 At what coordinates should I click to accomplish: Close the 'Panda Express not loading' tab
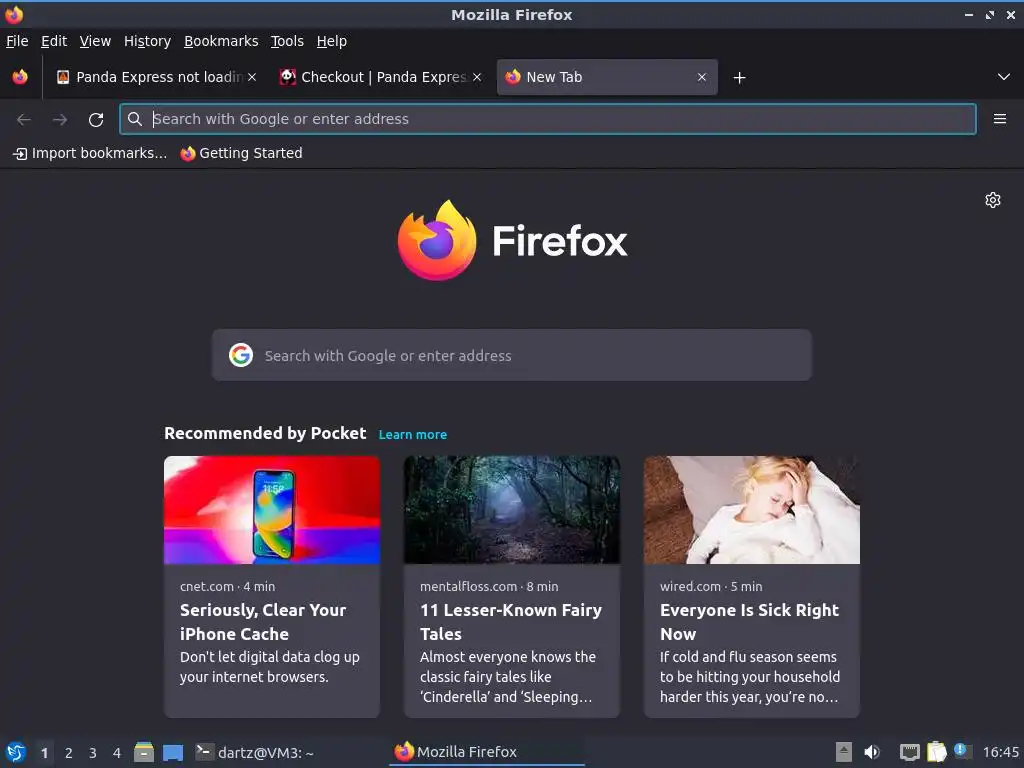252,77
